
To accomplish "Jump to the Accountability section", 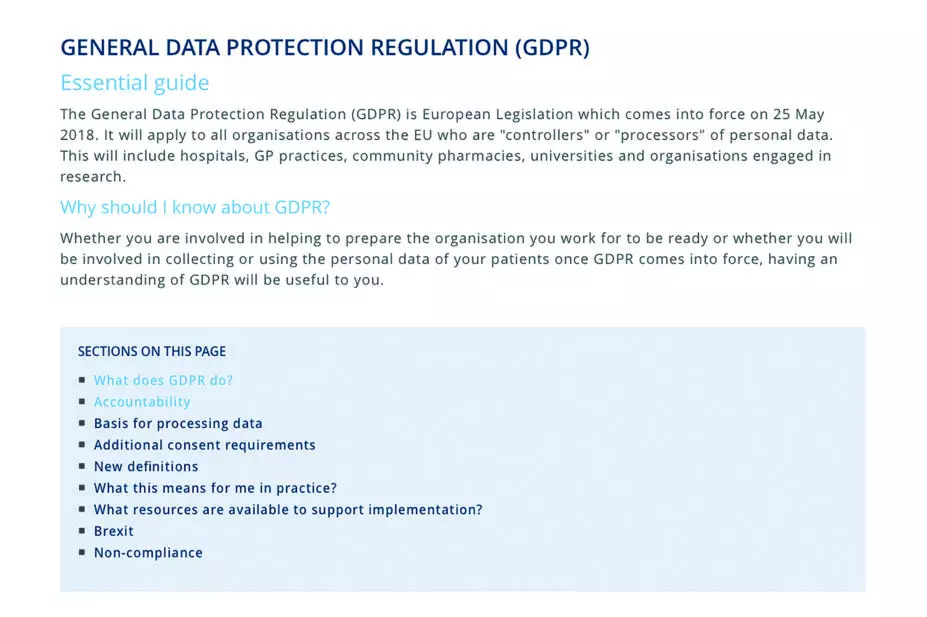I will point(142,402).
